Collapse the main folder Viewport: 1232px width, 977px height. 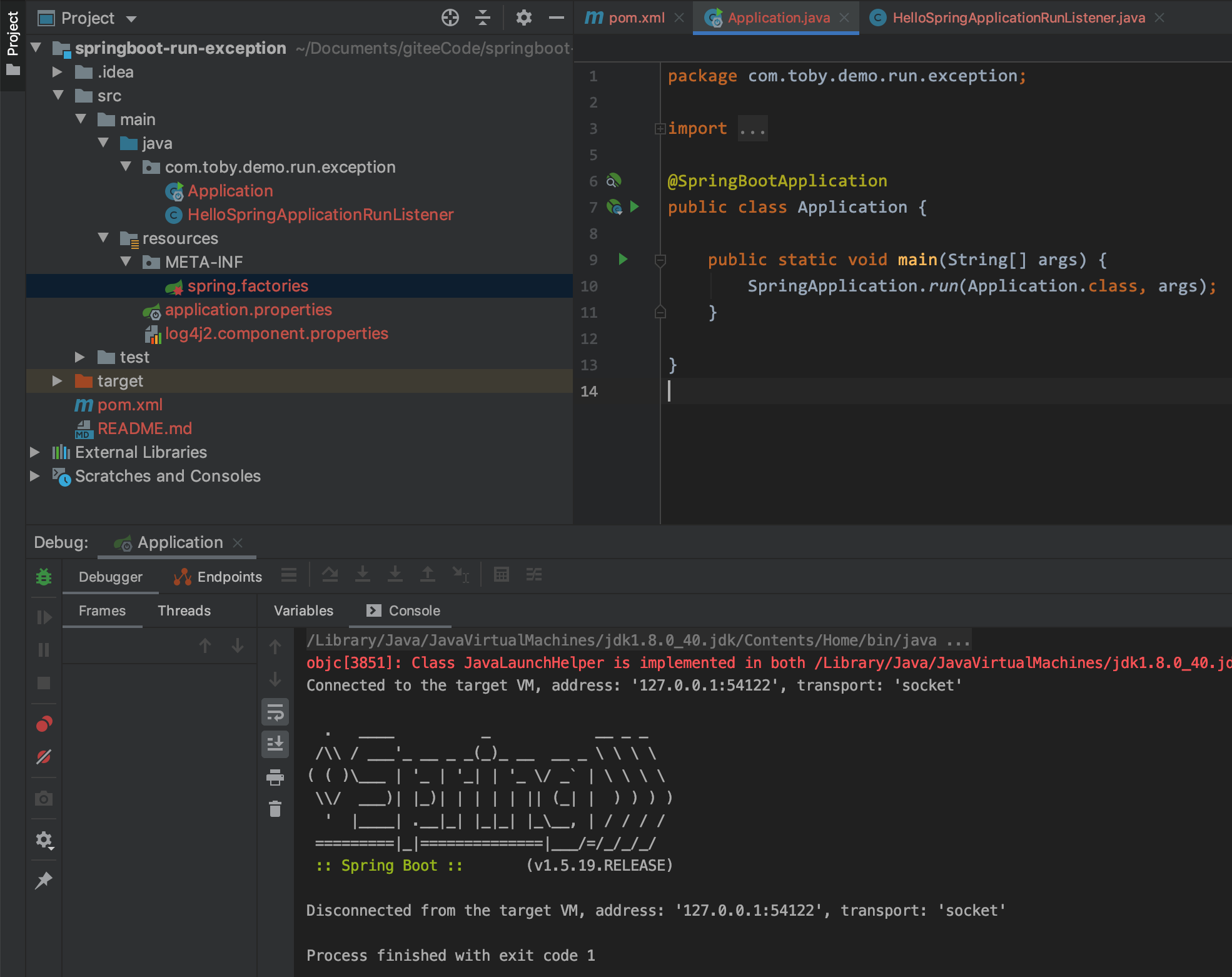[81, 119]
